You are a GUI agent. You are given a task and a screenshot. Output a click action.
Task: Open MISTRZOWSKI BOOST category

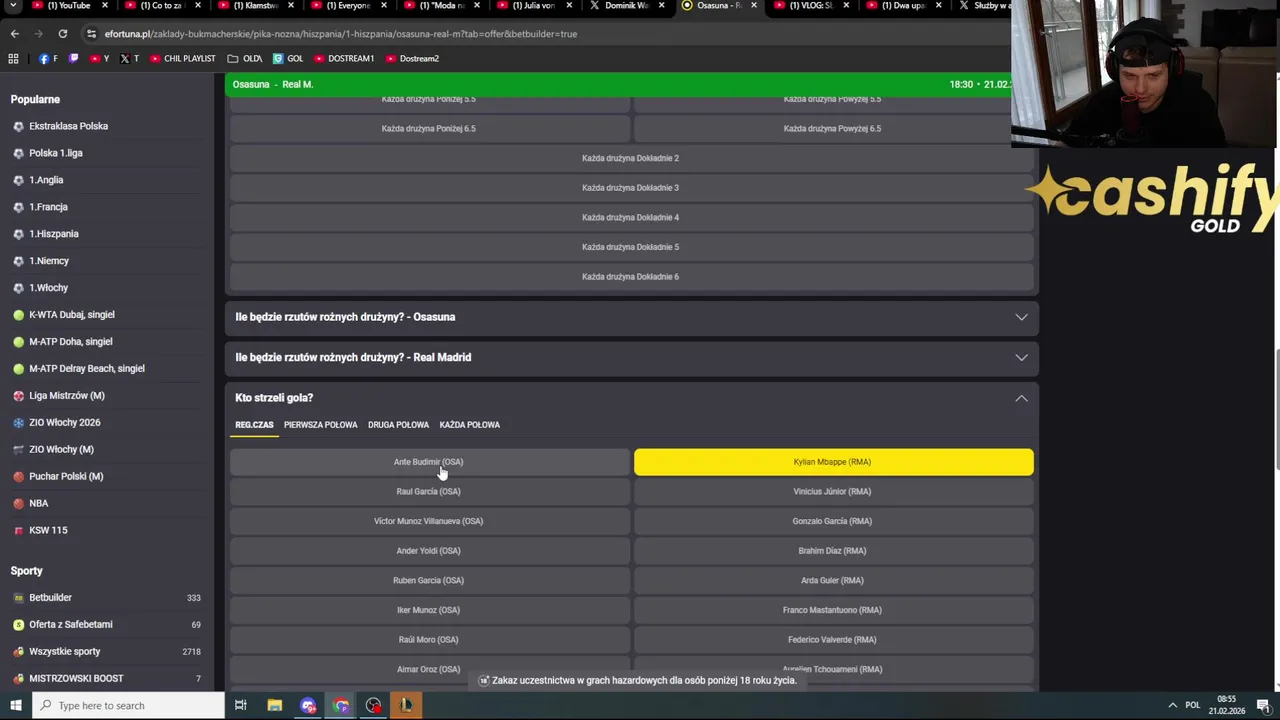tap(106, 679)
